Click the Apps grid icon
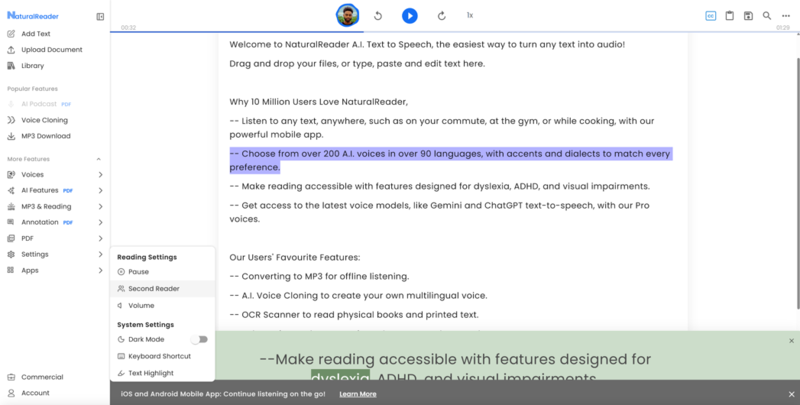800x405 pixels. (x=11, y=270)
